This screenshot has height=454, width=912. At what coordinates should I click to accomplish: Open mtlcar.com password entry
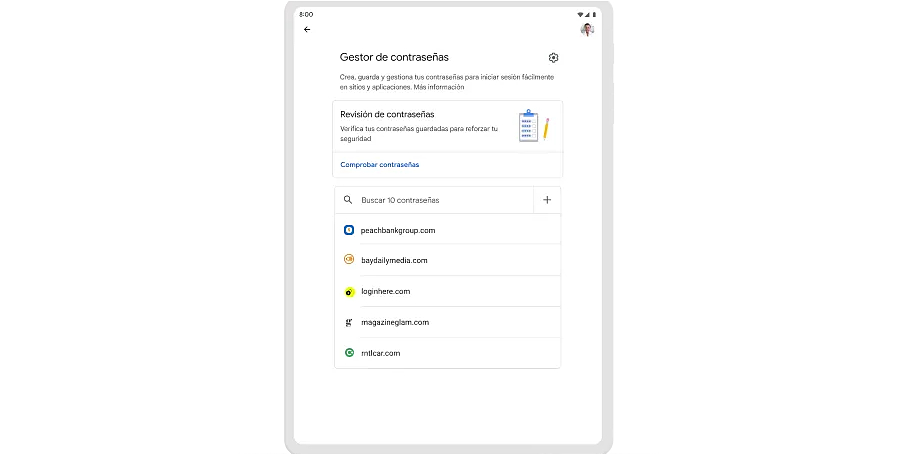pos(448,353)
